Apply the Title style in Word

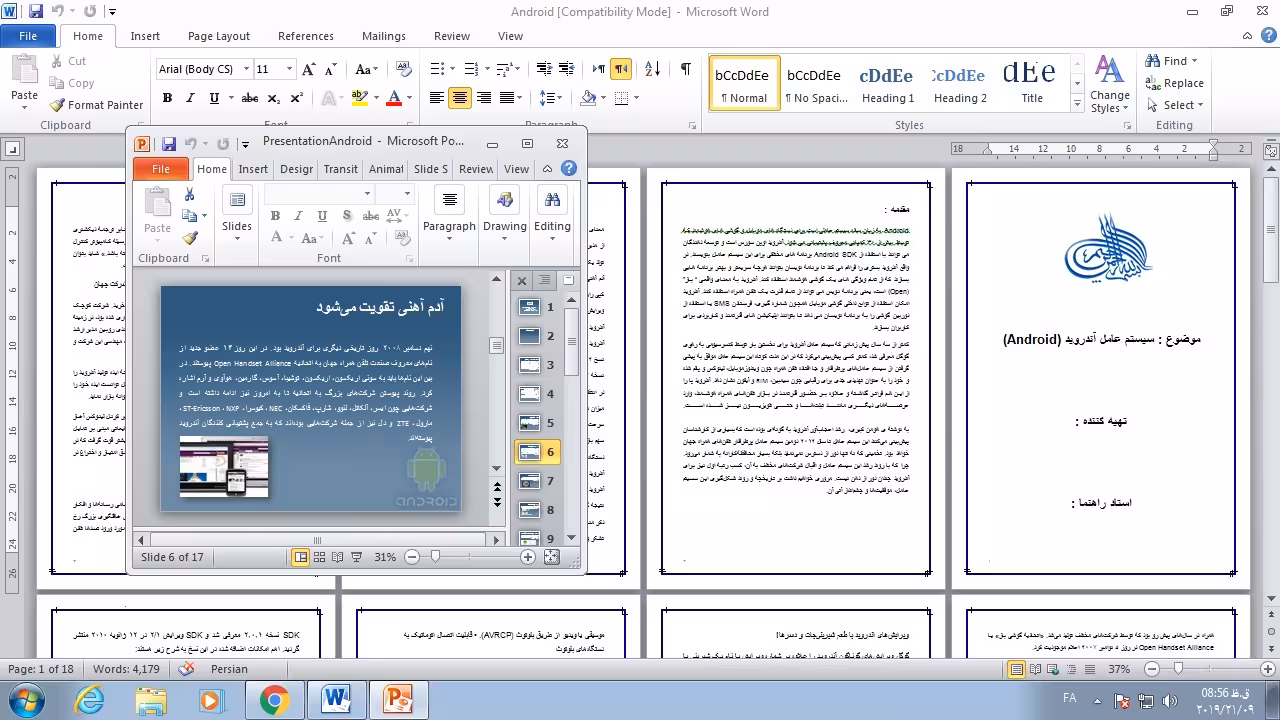pos(1032,83)
